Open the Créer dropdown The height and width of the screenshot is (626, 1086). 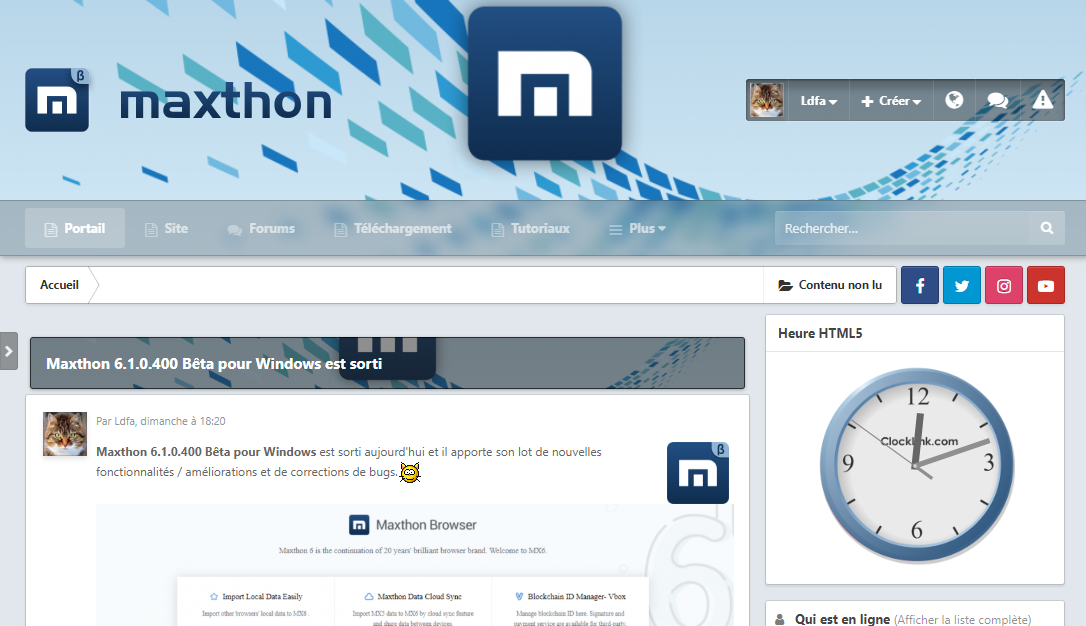(891, 101)
